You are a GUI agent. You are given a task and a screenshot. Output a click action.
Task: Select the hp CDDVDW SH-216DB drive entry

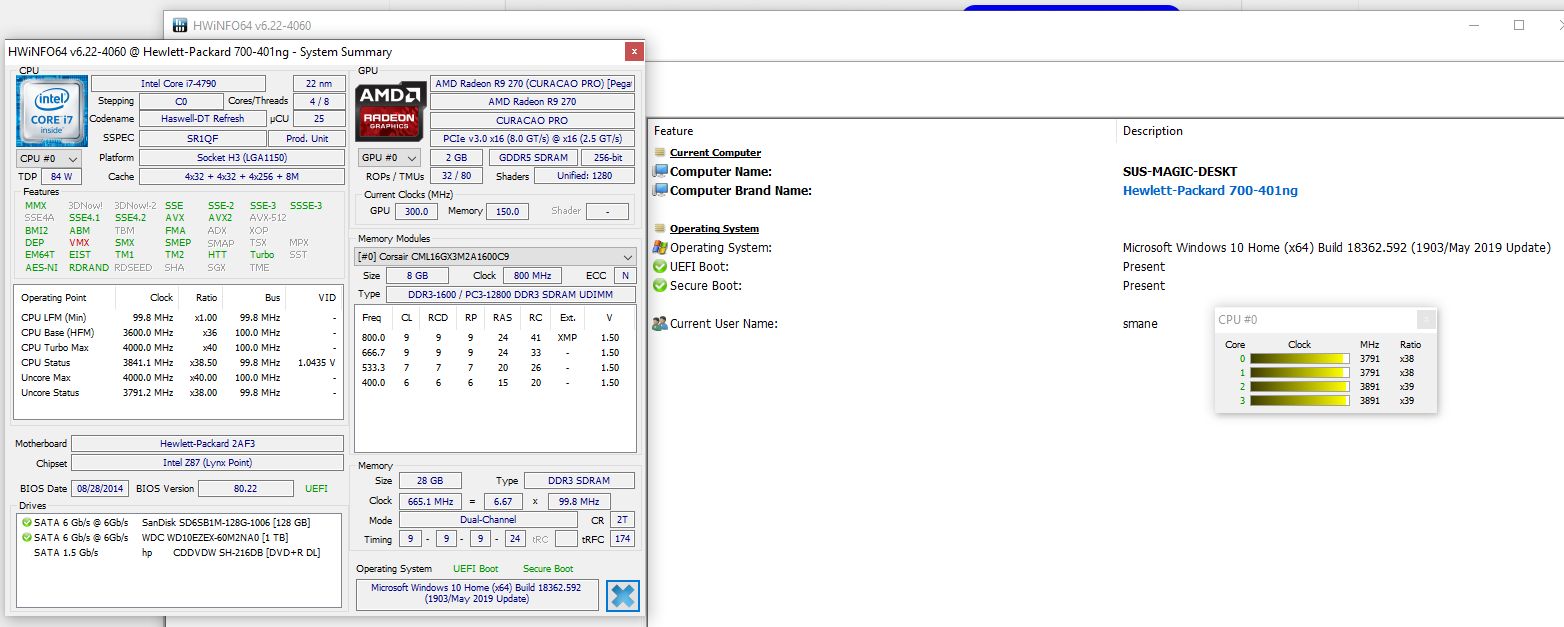(179, 552)
